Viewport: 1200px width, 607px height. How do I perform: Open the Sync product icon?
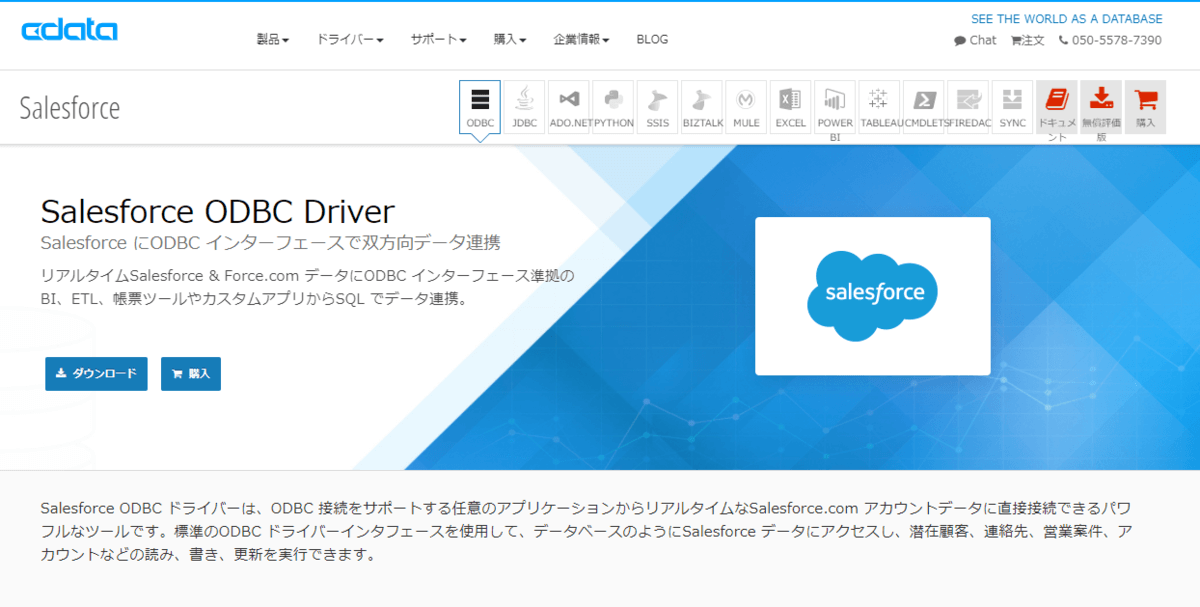(1012, 107)
